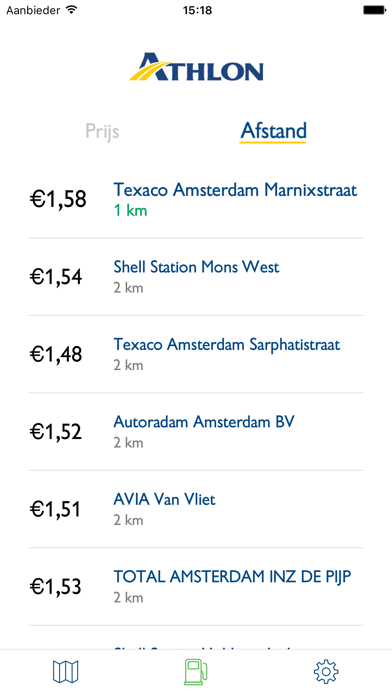
Task: Tap the €1,51 price label
Action: click(x=56, y=510)
